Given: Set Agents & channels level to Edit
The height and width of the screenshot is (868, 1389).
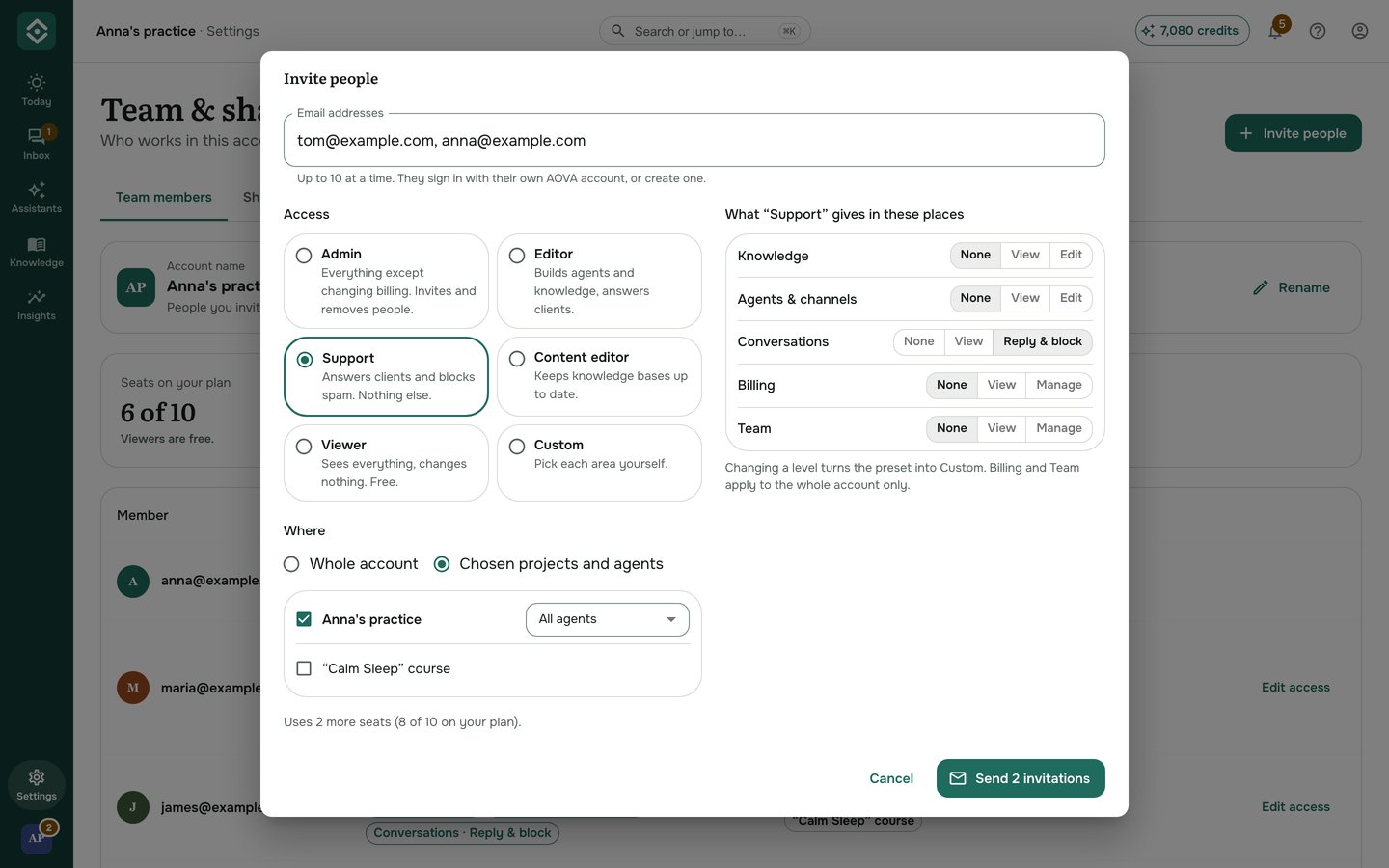Looking at the screenshot, I should (x=1071, y=298).
